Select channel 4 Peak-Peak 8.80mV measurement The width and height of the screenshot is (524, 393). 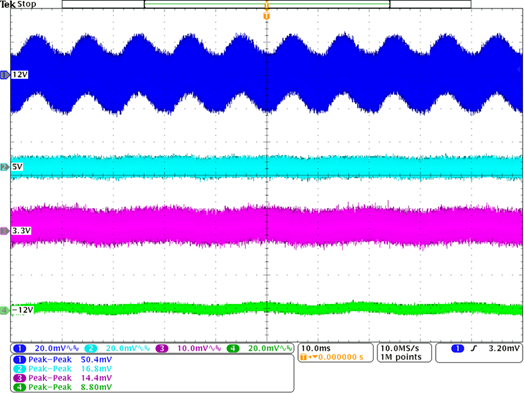[62, 387]
